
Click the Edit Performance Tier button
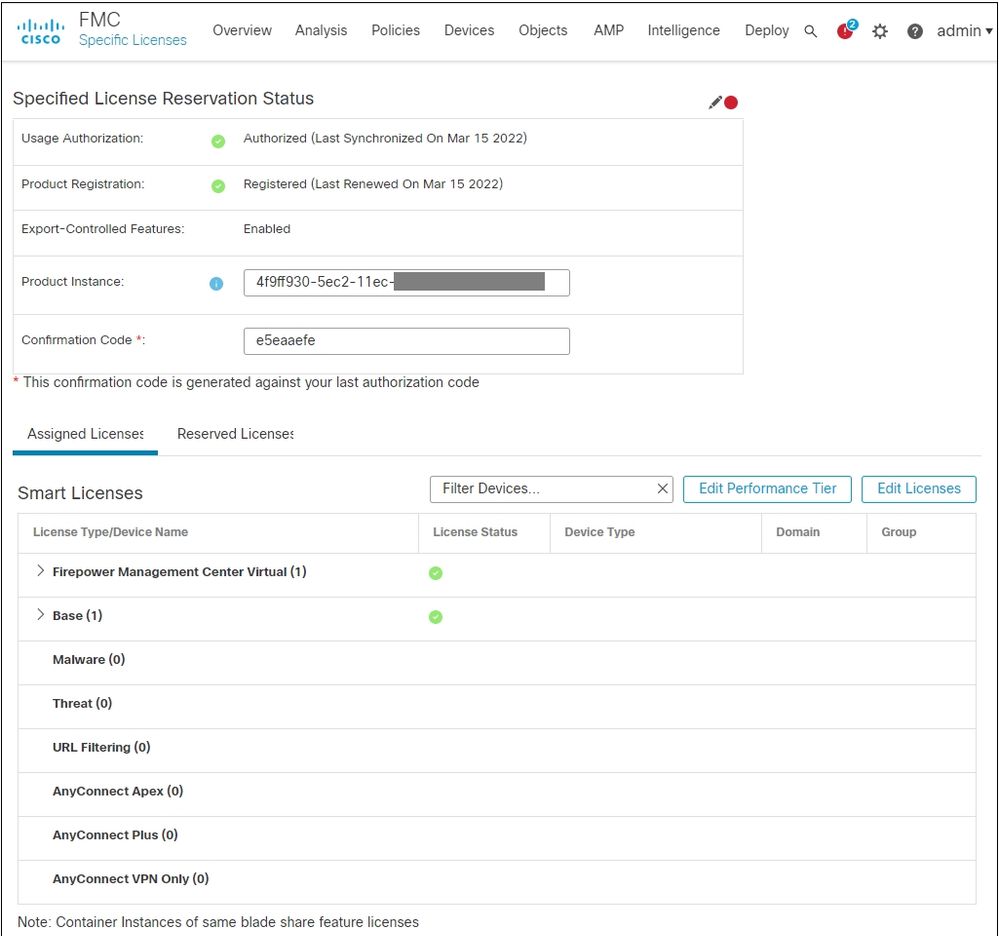767,489
